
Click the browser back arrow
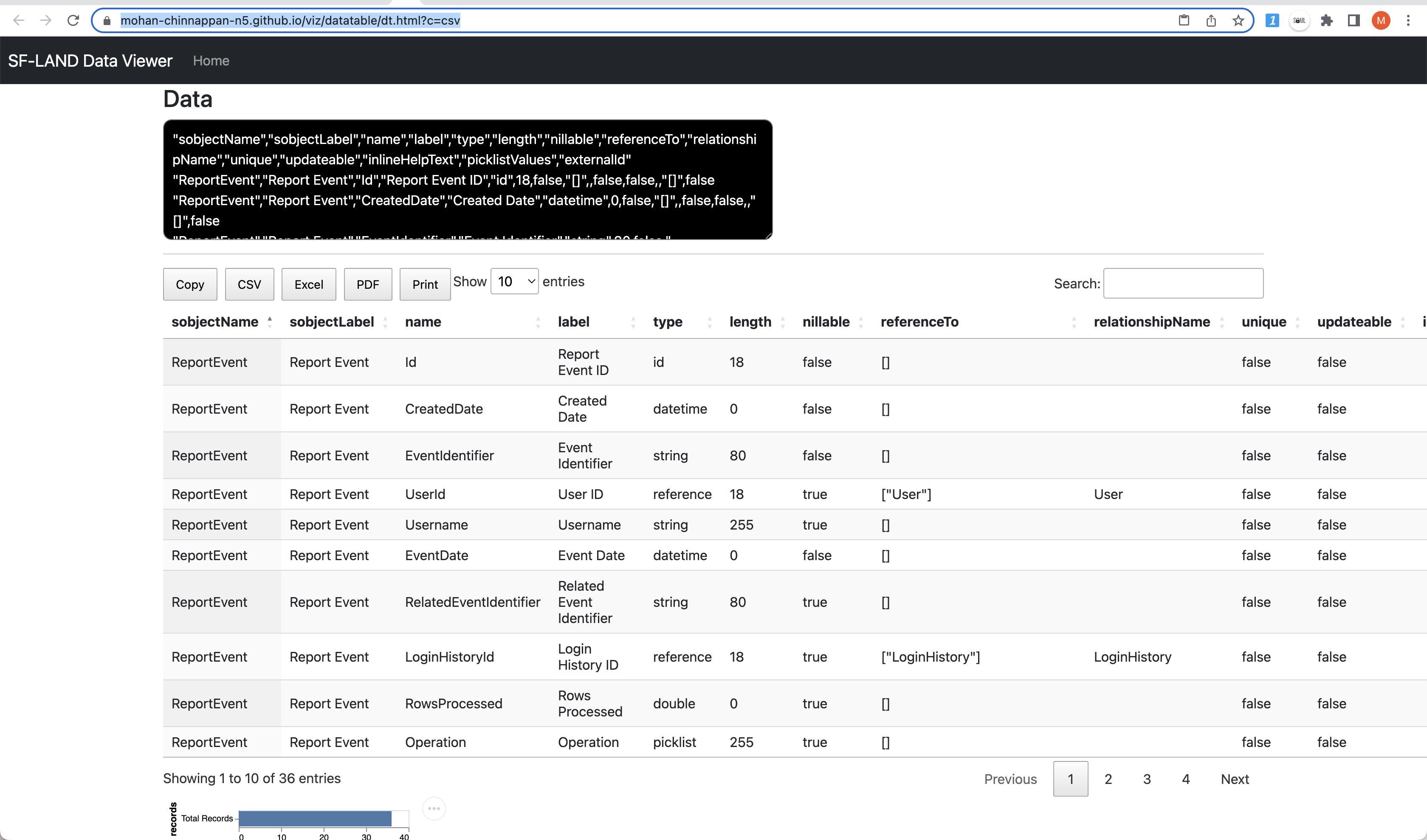coord(19,20)
